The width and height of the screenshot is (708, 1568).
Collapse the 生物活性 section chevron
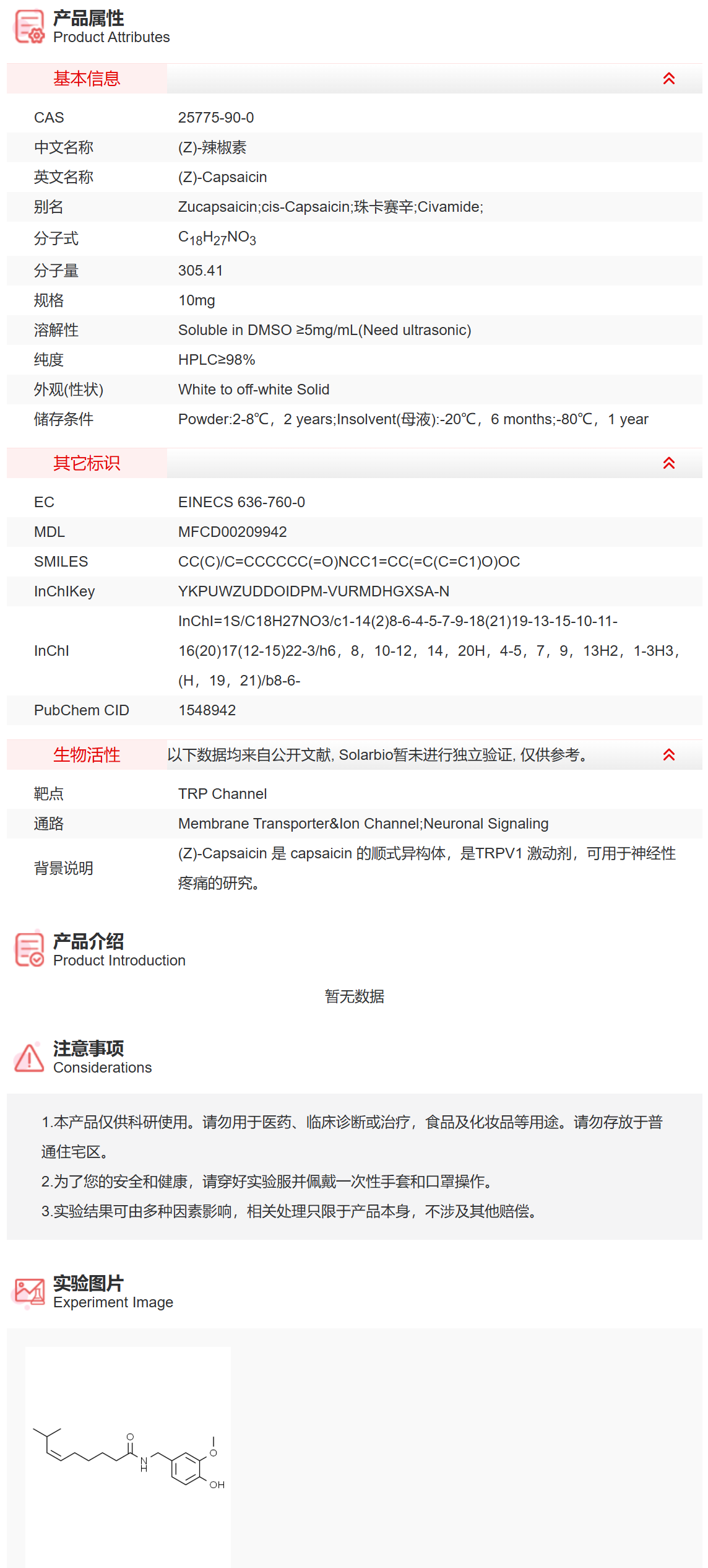(x=669, y=755)
